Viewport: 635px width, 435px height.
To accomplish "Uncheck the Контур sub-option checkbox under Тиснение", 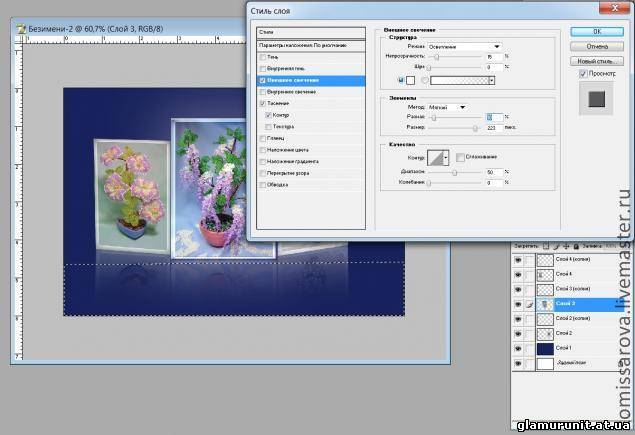I will (268, 115).
